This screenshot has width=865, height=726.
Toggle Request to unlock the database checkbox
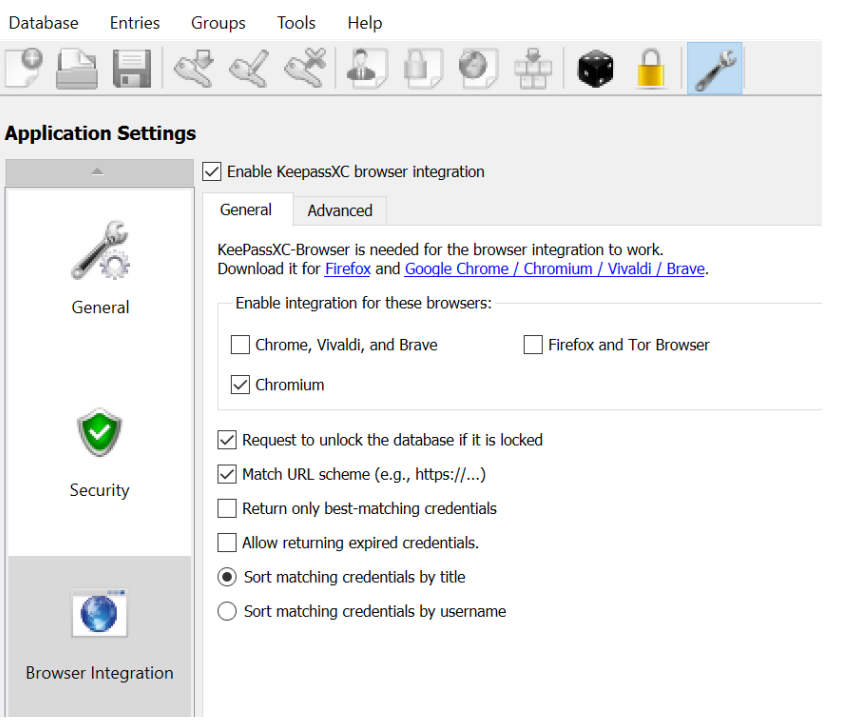(x=227, y=440)
